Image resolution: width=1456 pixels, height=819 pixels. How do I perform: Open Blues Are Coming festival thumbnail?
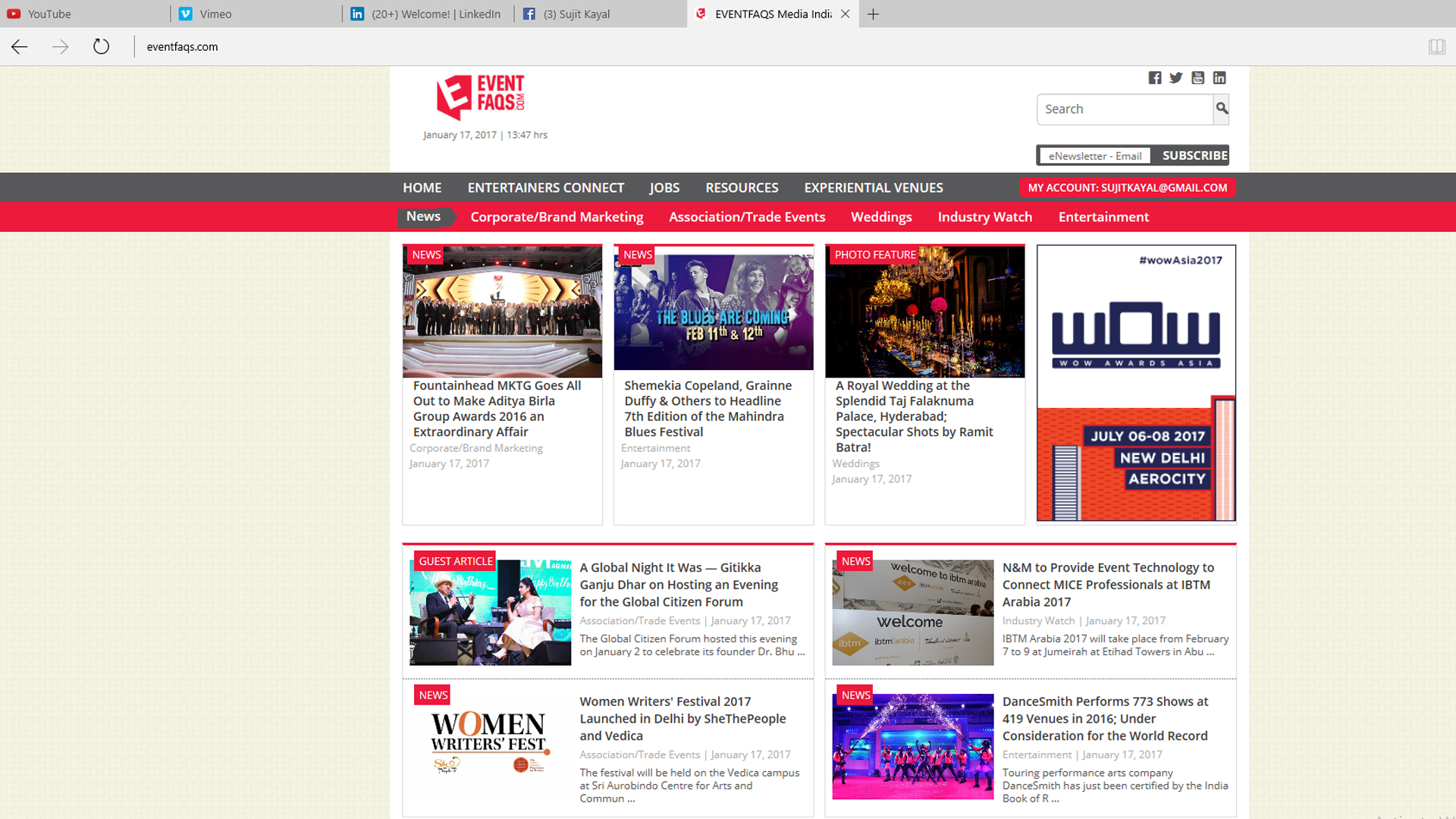714,312
